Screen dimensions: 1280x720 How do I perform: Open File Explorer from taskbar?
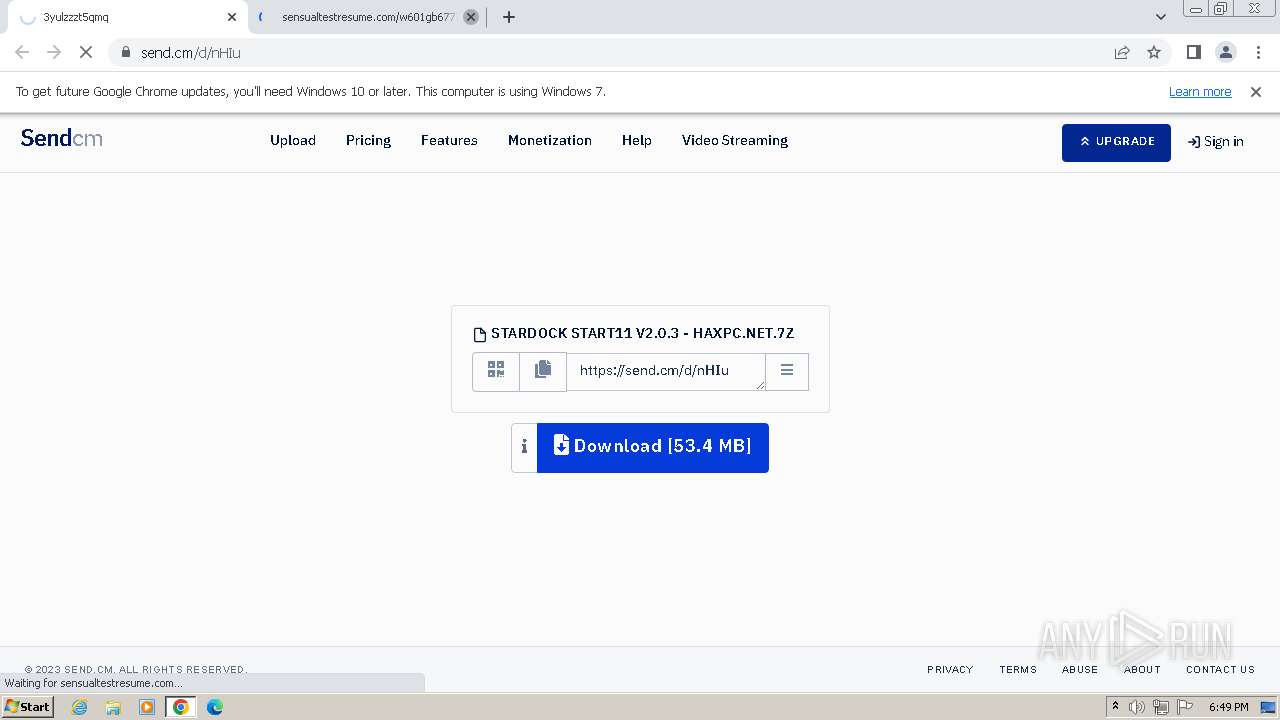(113, 707)
